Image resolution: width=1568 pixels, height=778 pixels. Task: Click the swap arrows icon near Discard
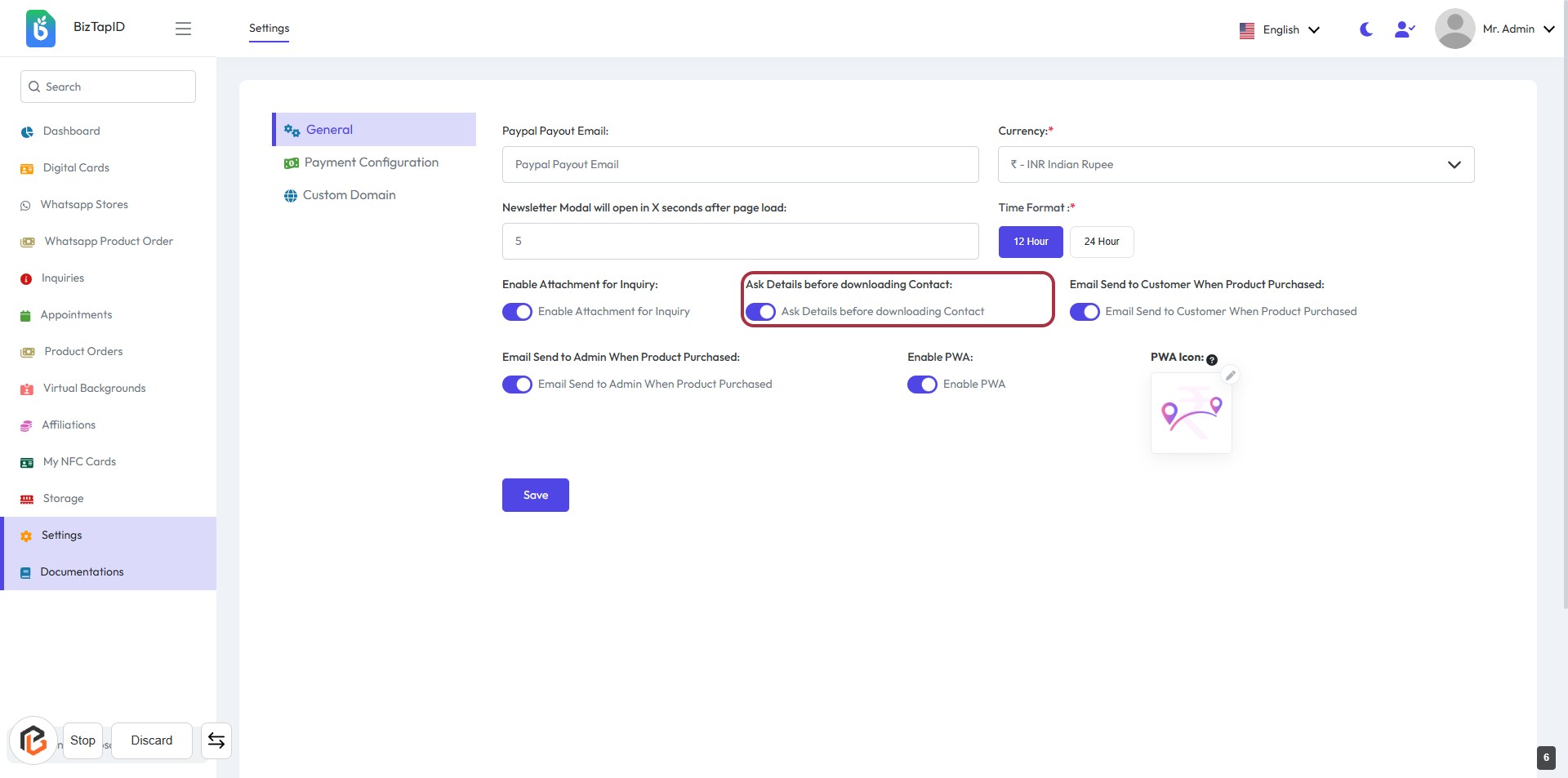216,740
